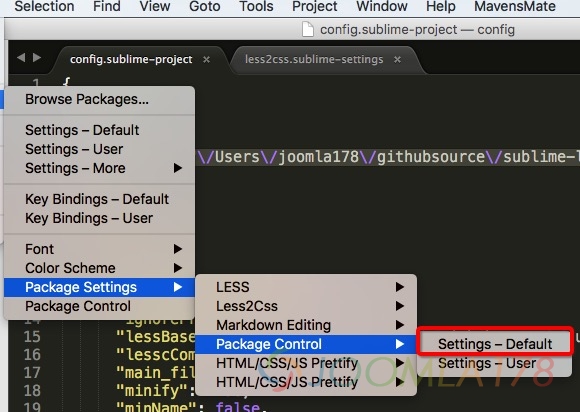The height and width of the screenshot is (412, 580).
Task: Open Settings – Default in main menu
Action: point(99,130)
